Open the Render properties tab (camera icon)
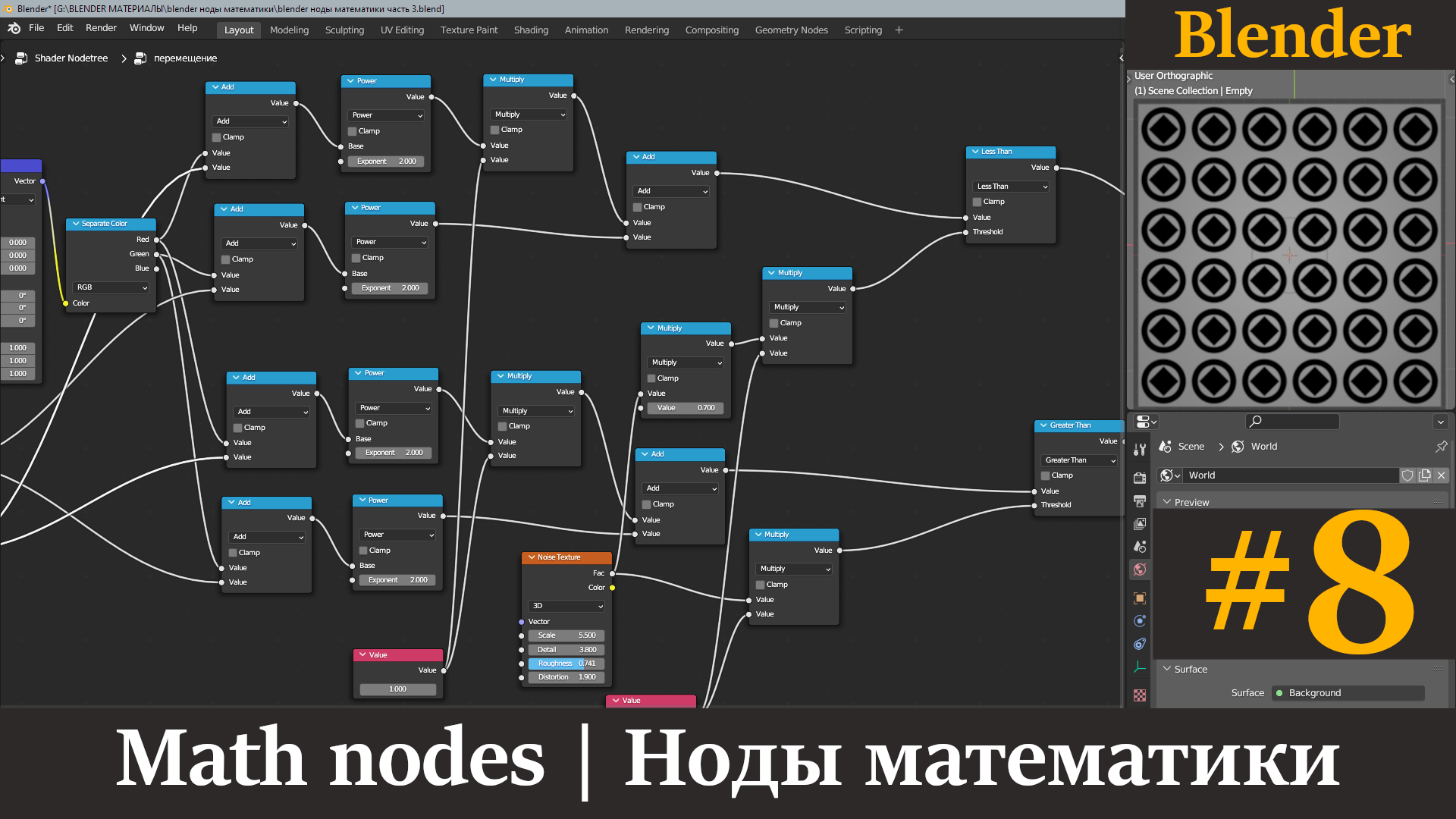 pyautogui.click(x=1139, y=478)
